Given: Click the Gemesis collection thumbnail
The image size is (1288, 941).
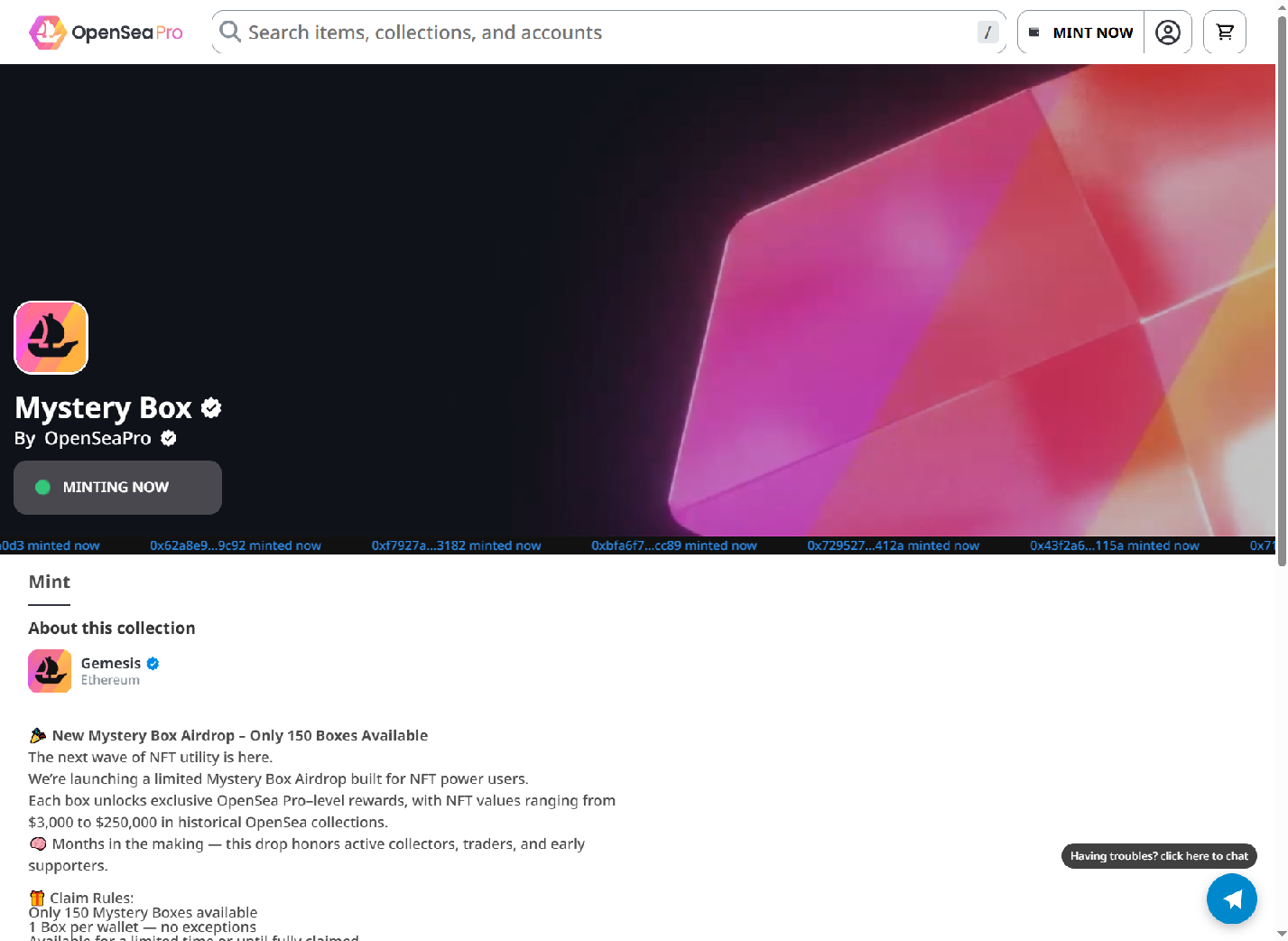Looking at the screenshot, I should (x=50, y=671).
